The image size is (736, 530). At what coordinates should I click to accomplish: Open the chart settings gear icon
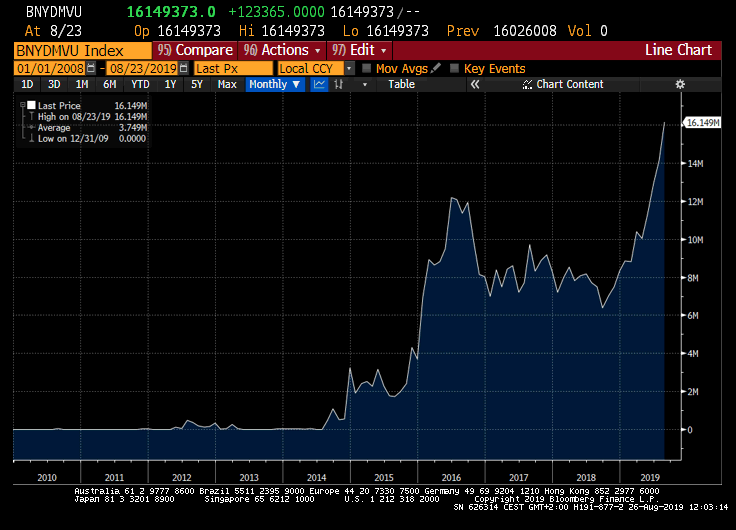point(680,85)
